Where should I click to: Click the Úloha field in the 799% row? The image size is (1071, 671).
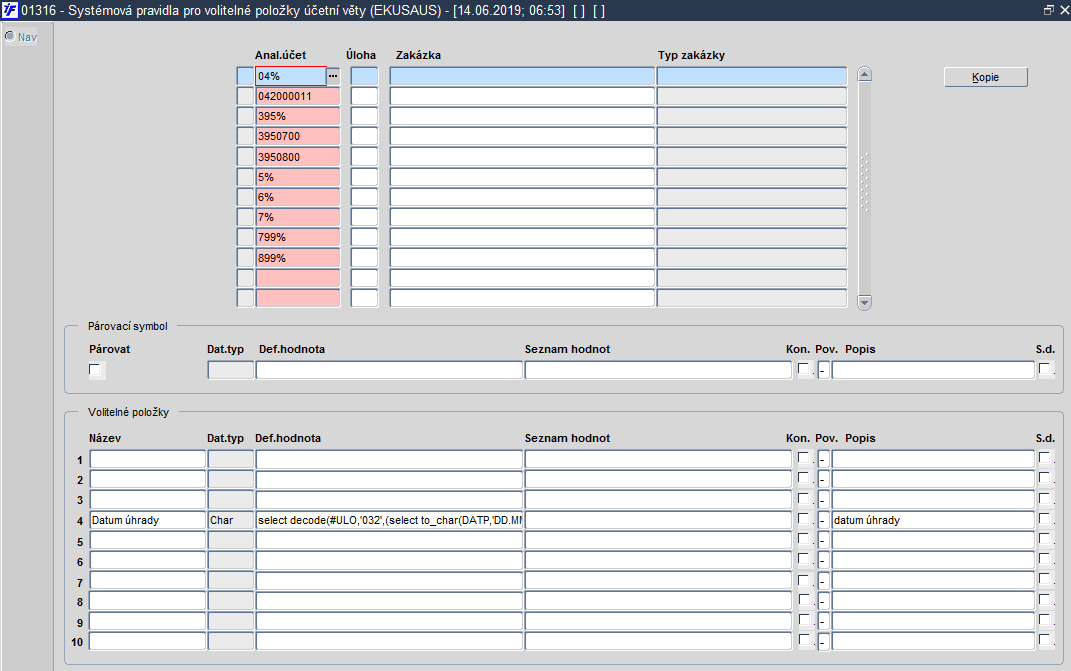tap(364, 237)
